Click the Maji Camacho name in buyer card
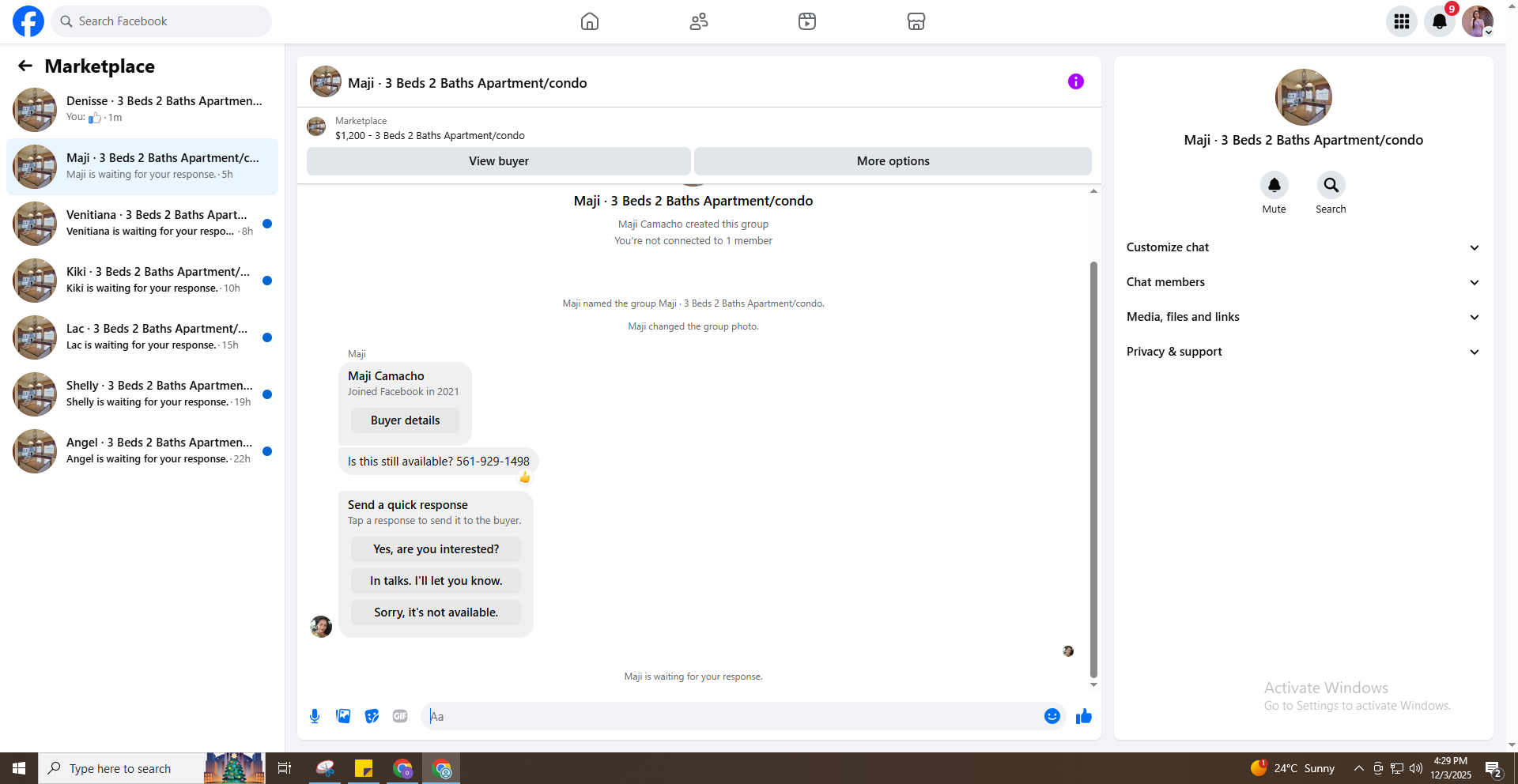The height and width of the screenshot is (784, 1518). (386, 376)
